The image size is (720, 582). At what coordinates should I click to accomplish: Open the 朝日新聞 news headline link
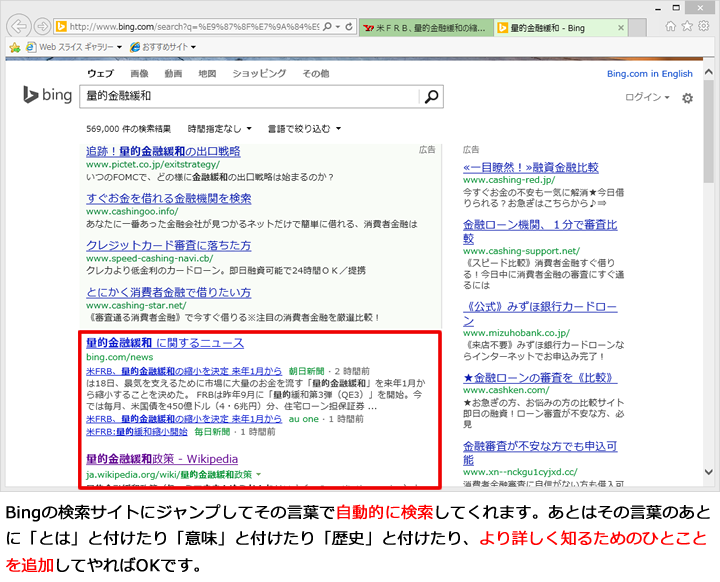point(184,371)
